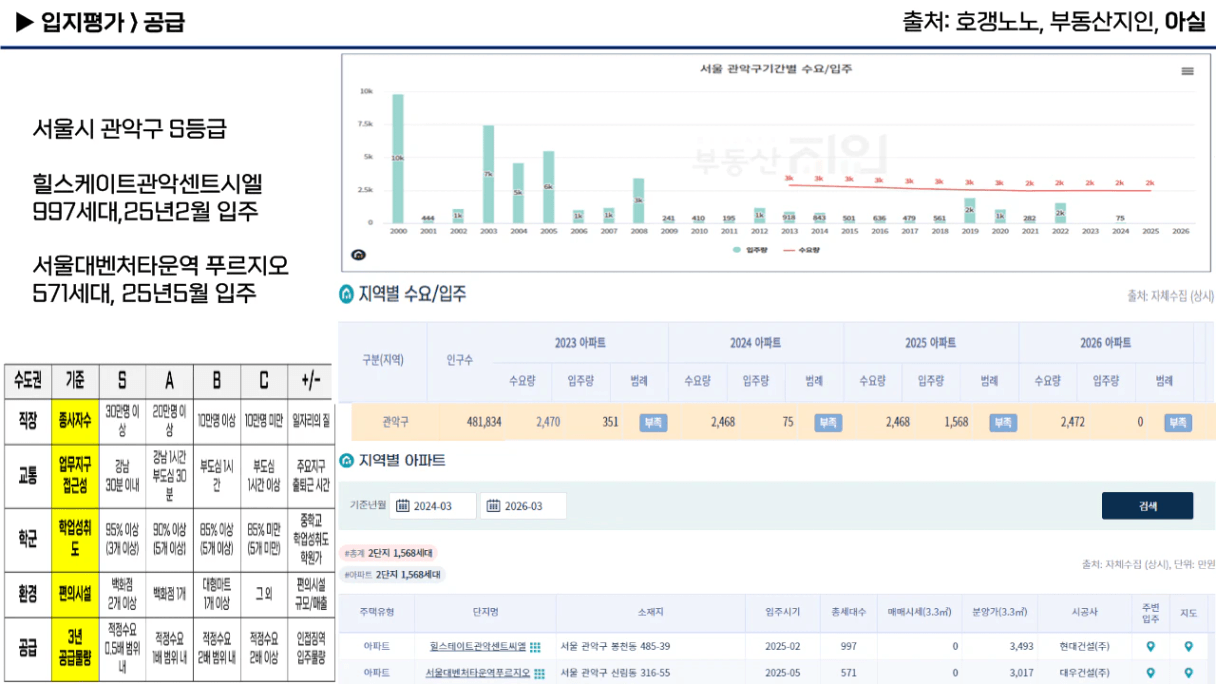Click the 서울 관악구 신림동 316-55 address
This screenshot has height=684, width=1216.
click(615, 673)
